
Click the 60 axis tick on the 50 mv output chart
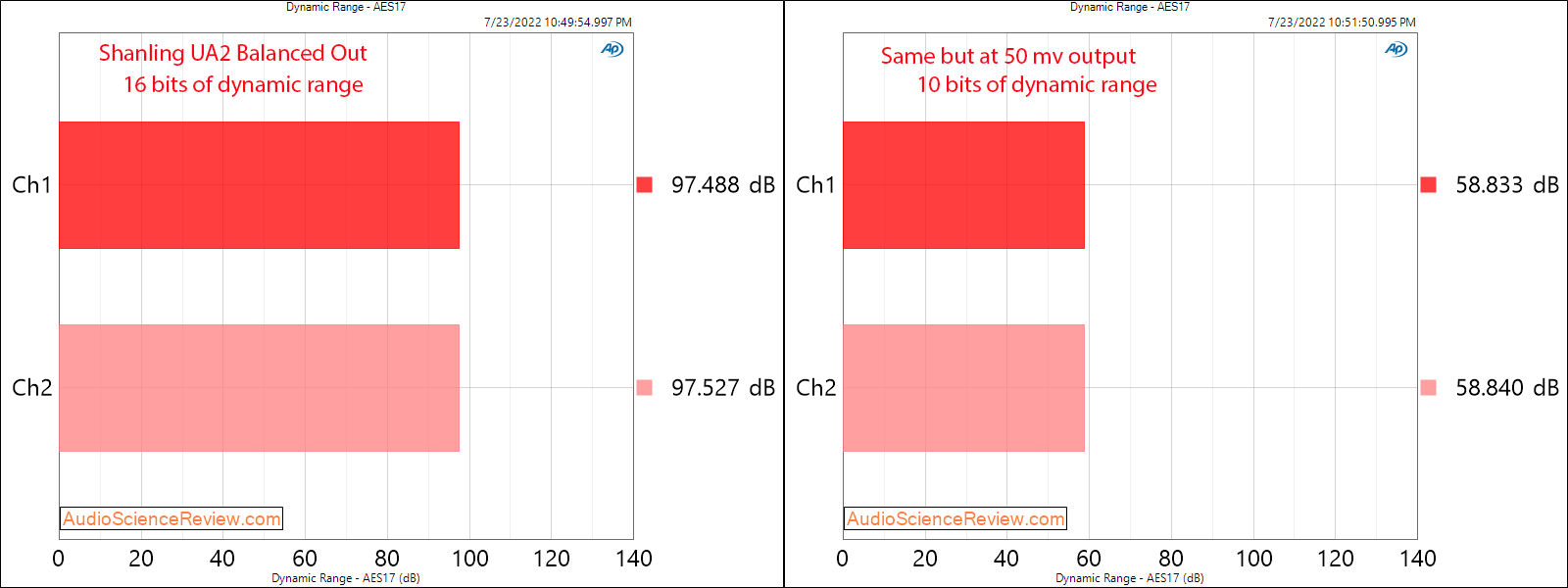click(1089, 559)
